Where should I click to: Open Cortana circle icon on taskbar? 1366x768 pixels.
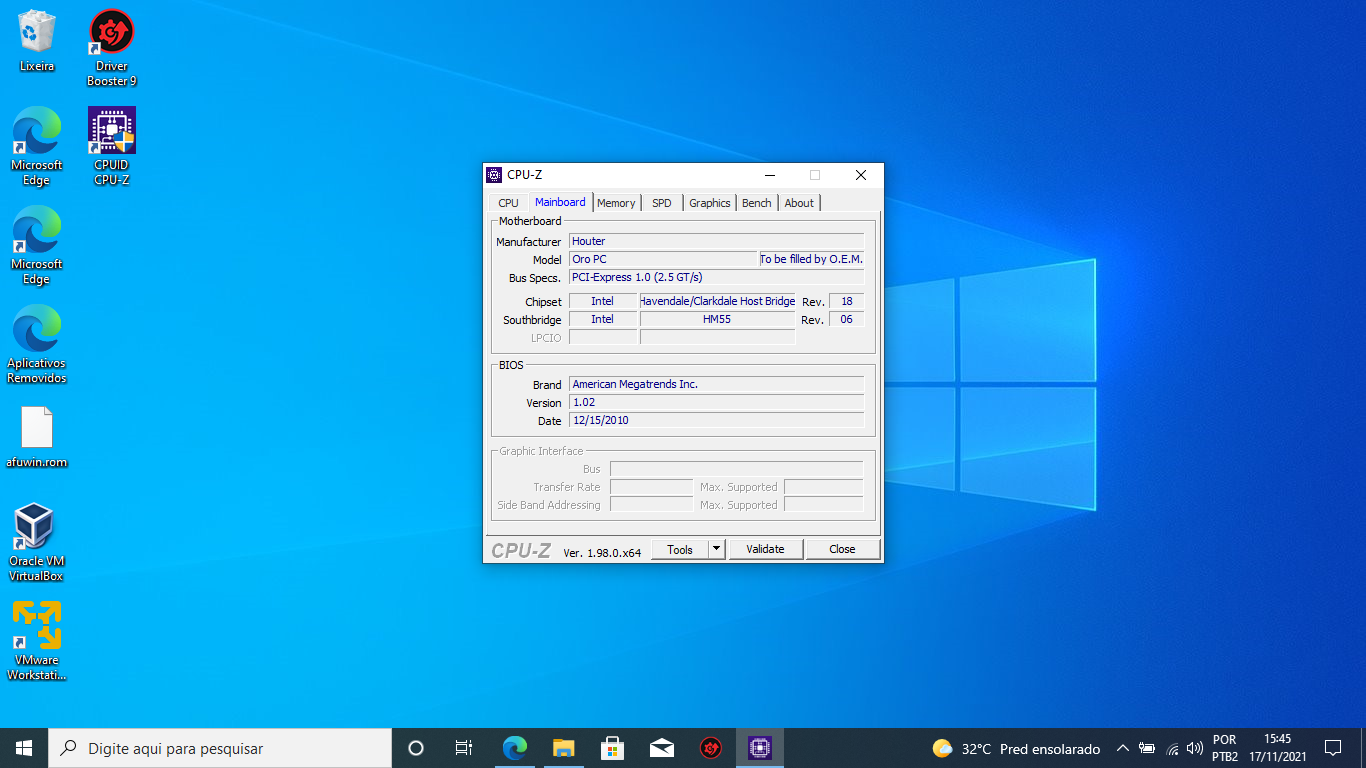[x=416, y=748]
